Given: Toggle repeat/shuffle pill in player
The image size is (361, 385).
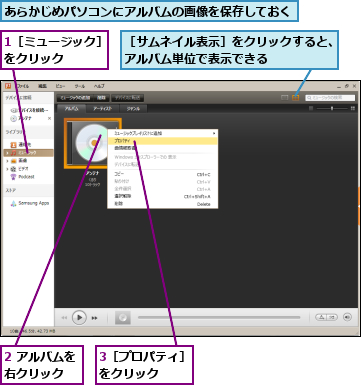Looking at the screenshot, I should coord(326,317).
